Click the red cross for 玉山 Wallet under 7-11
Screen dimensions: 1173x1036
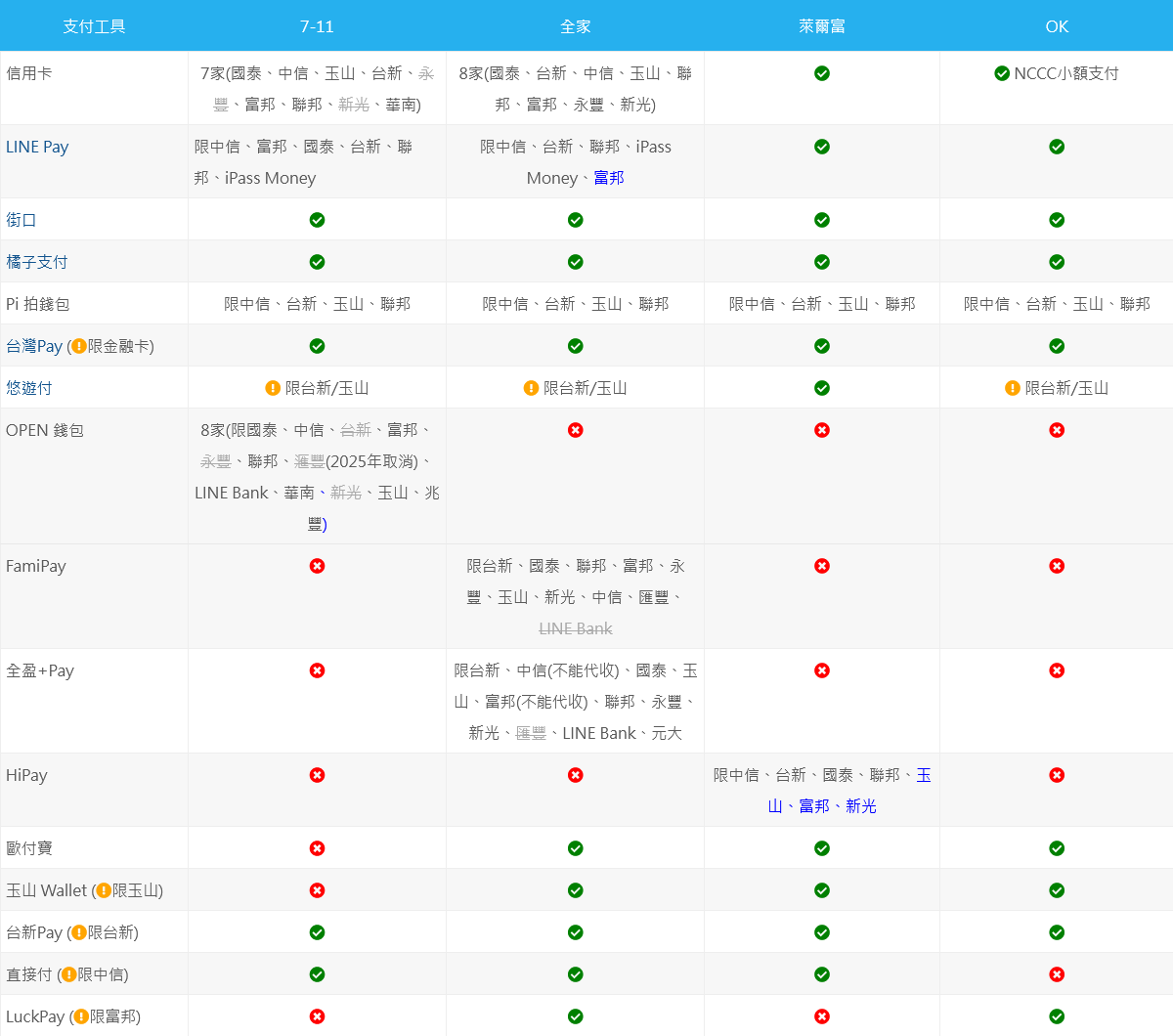click(x=317, y=890)
